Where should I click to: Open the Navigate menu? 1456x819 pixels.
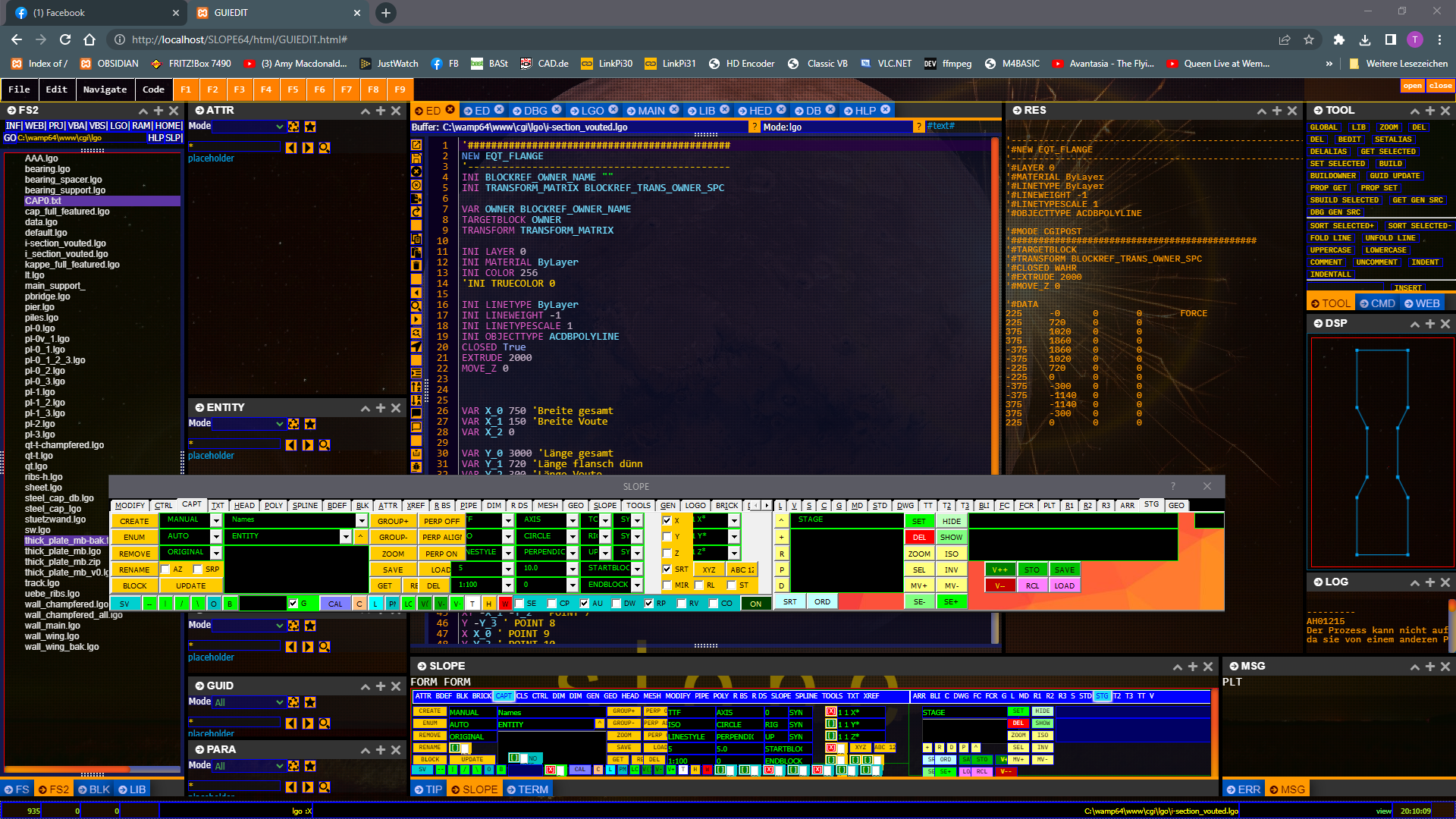pyautogui.click(x=105, y=89)
